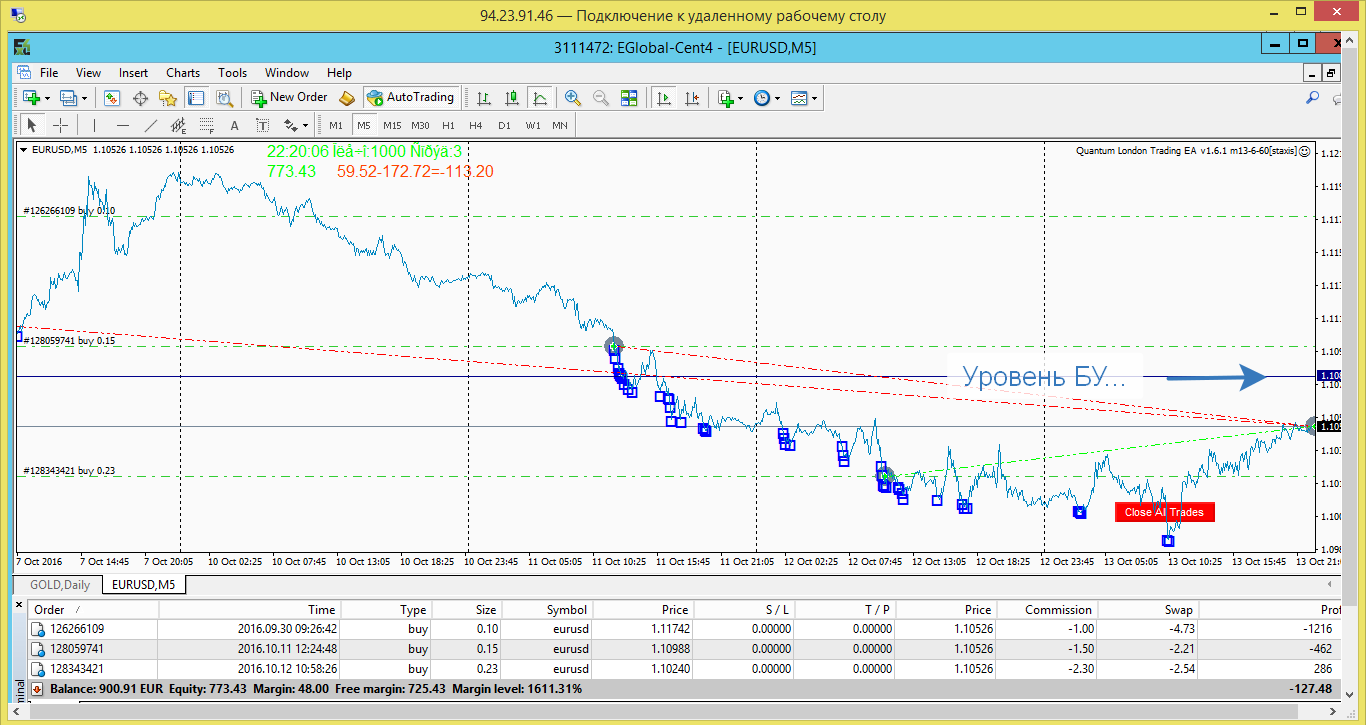Tile windows using the tile icon
The image size is (1366, 725).
pyautogui.click(x=629, y=97)
